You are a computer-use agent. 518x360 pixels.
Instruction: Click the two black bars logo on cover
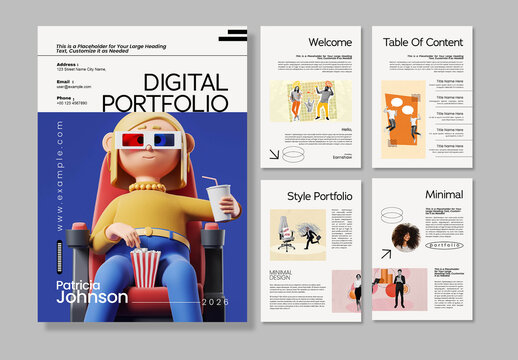click(233, 35)
